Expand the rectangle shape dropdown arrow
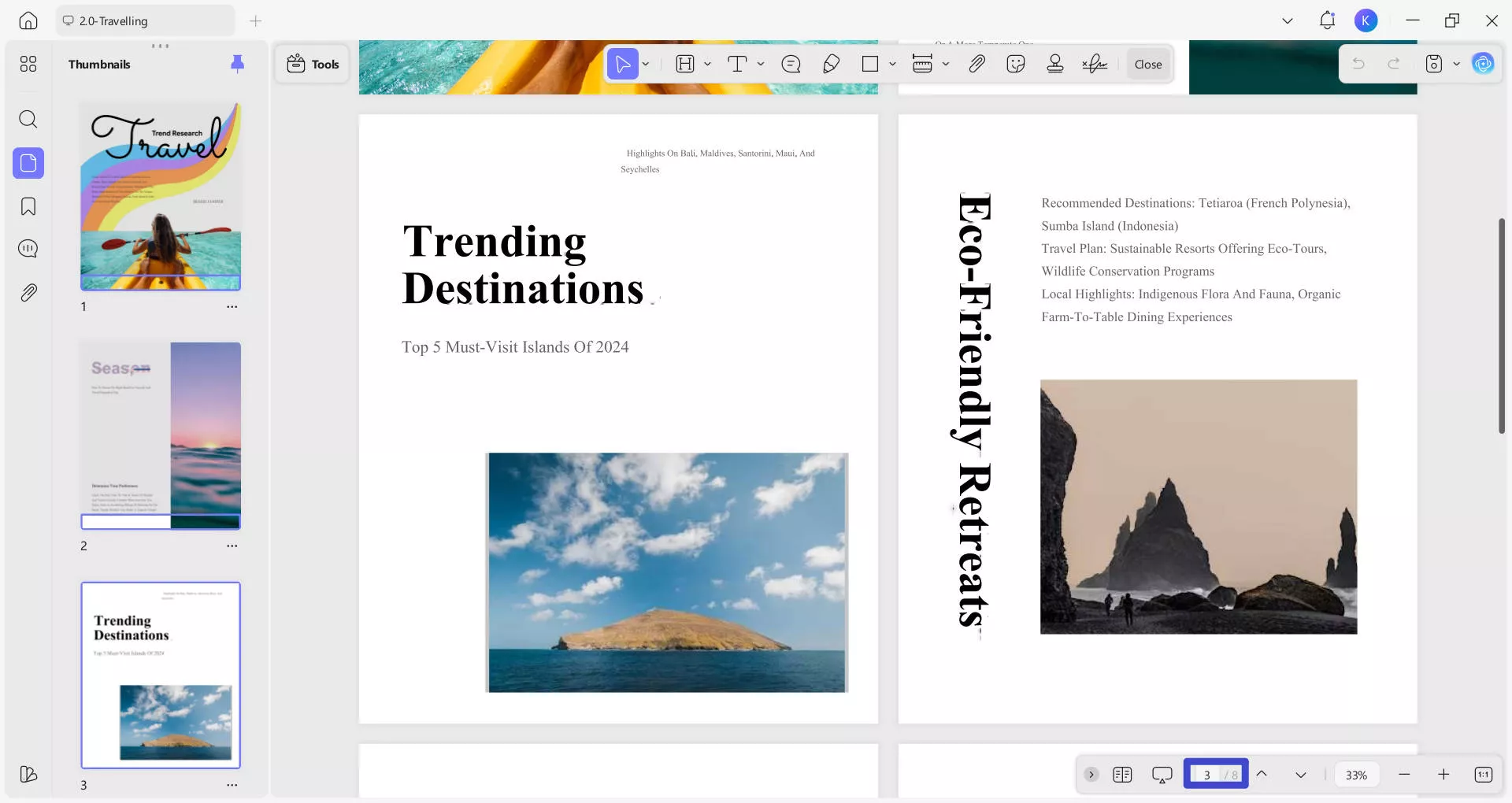Image resolution: width=1512 pixels, height=803 pixels. pos(892,64)
